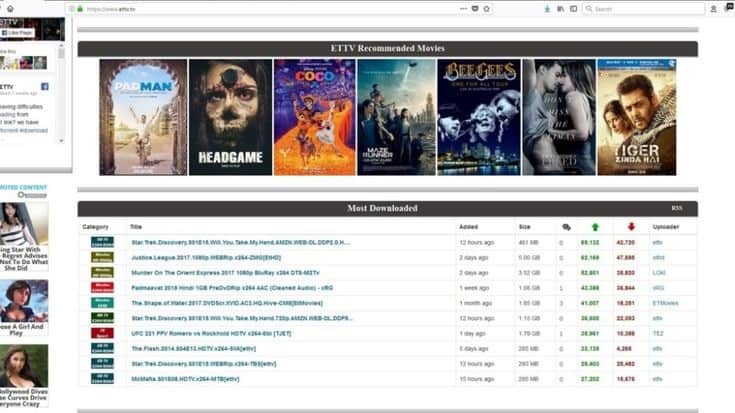735x413 pixels.
Task: Click the Added column header
Action: [468, 227]
